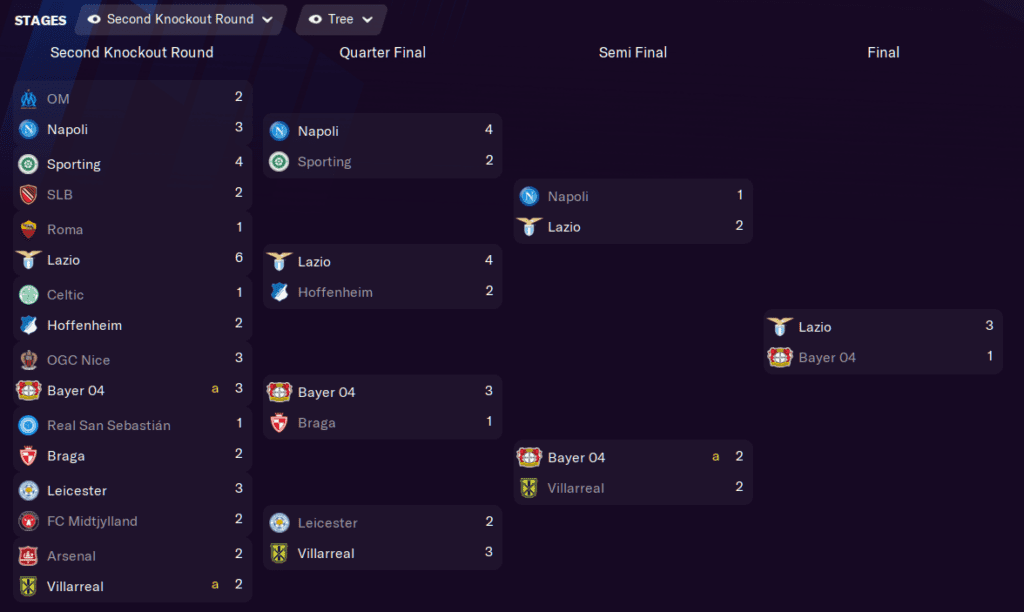Open the Tree view dropdown

341,19
